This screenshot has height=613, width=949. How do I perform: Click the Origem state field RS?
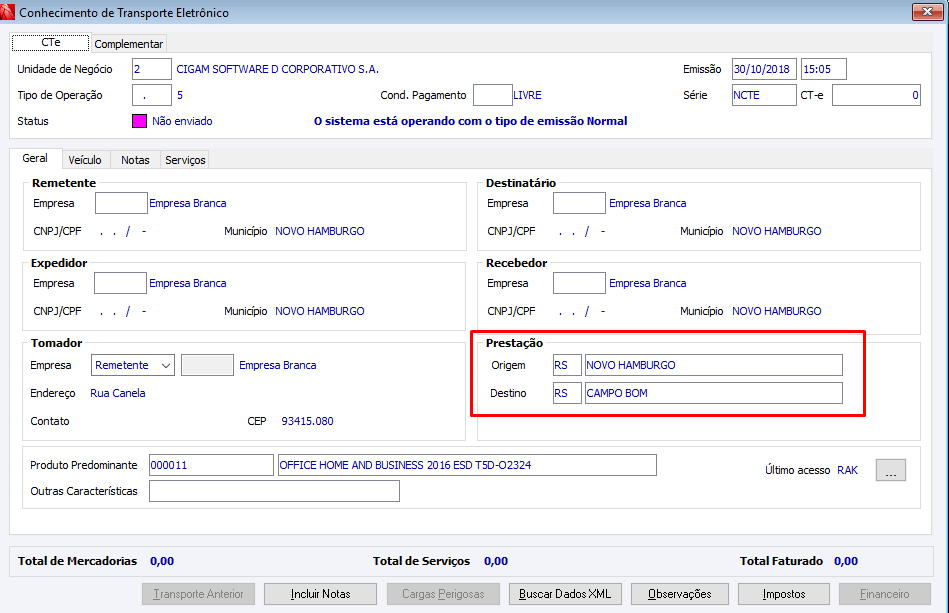tap(567, 365)
